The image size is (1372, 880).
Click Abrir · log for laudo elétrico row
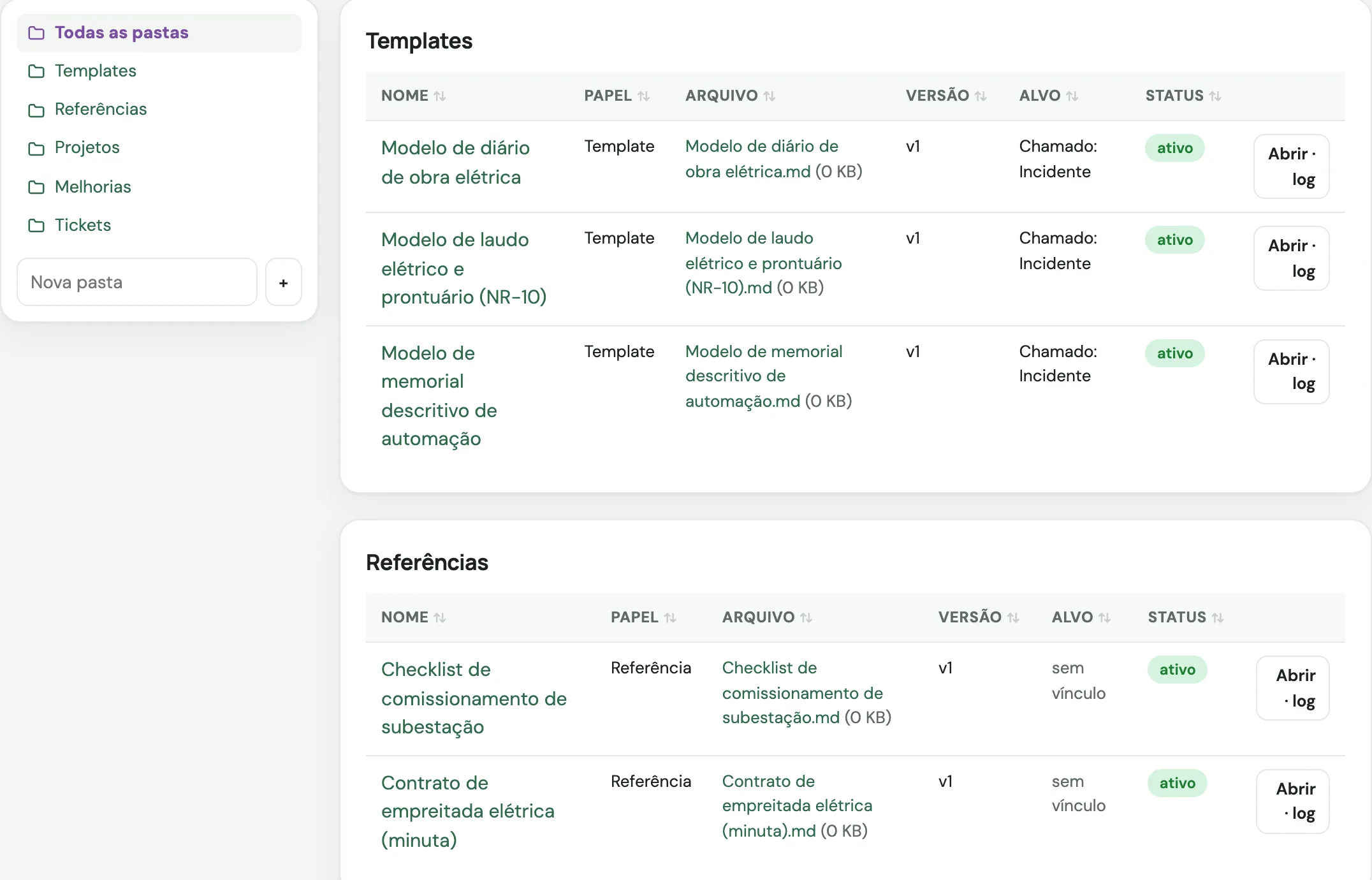pos(1292,258)
